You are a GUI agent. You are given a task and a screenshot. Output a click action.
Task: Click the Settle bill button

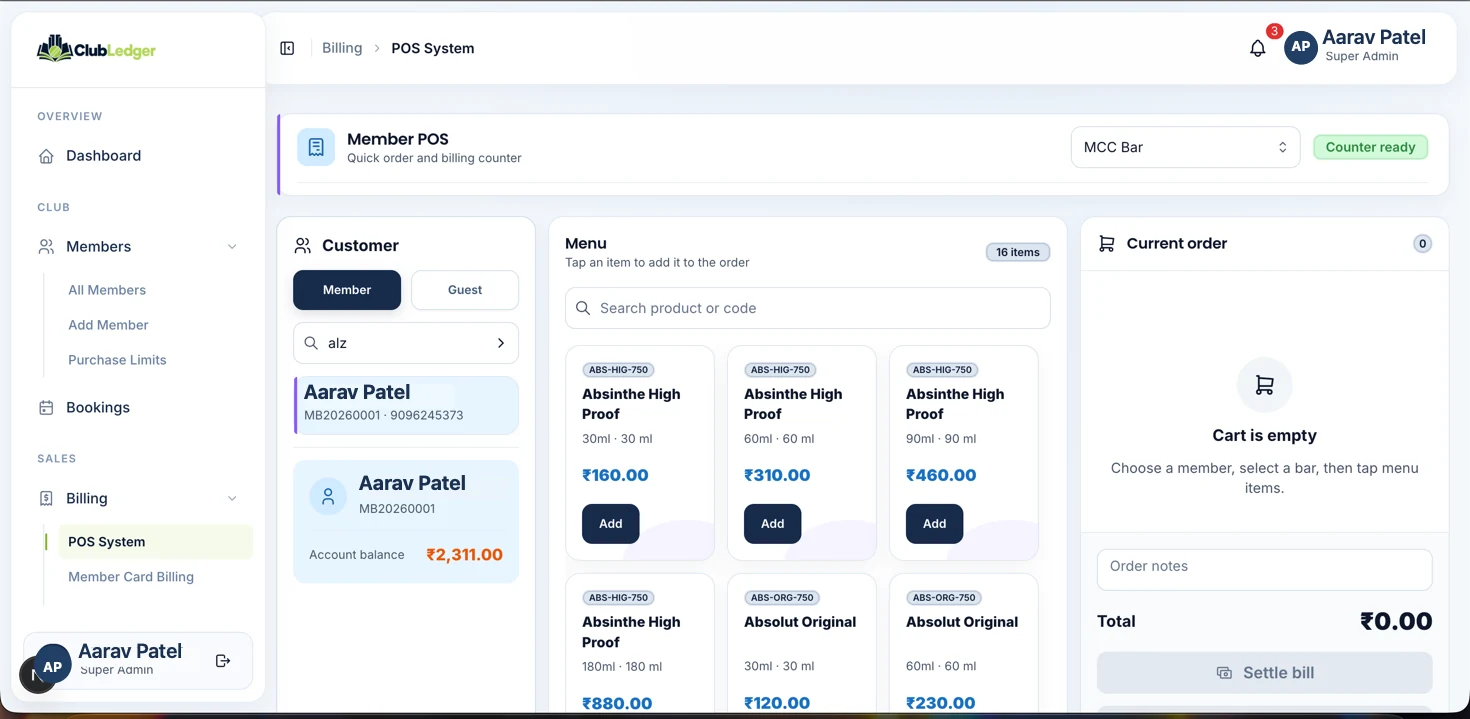click(1264, 673)
